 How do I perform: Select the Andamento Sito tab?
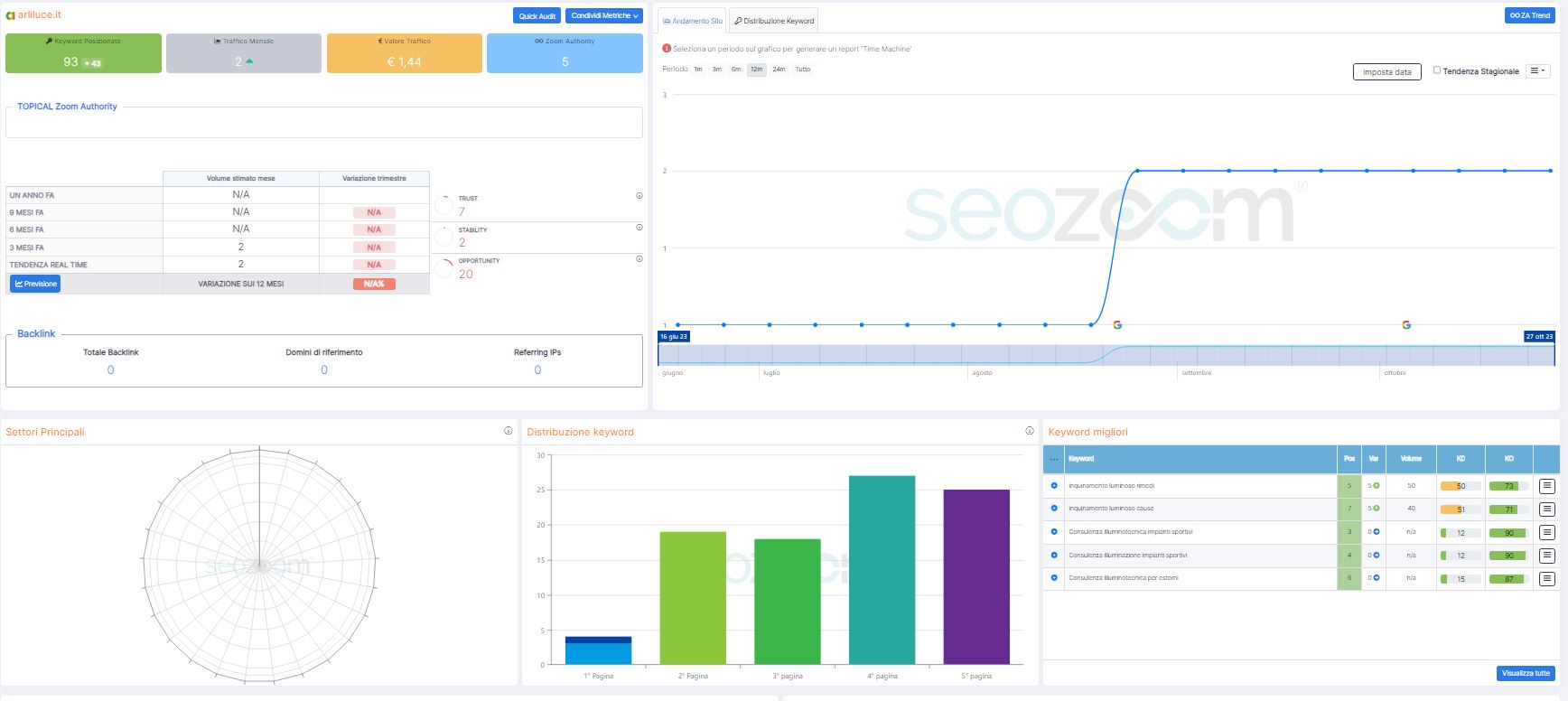[693, 21]
